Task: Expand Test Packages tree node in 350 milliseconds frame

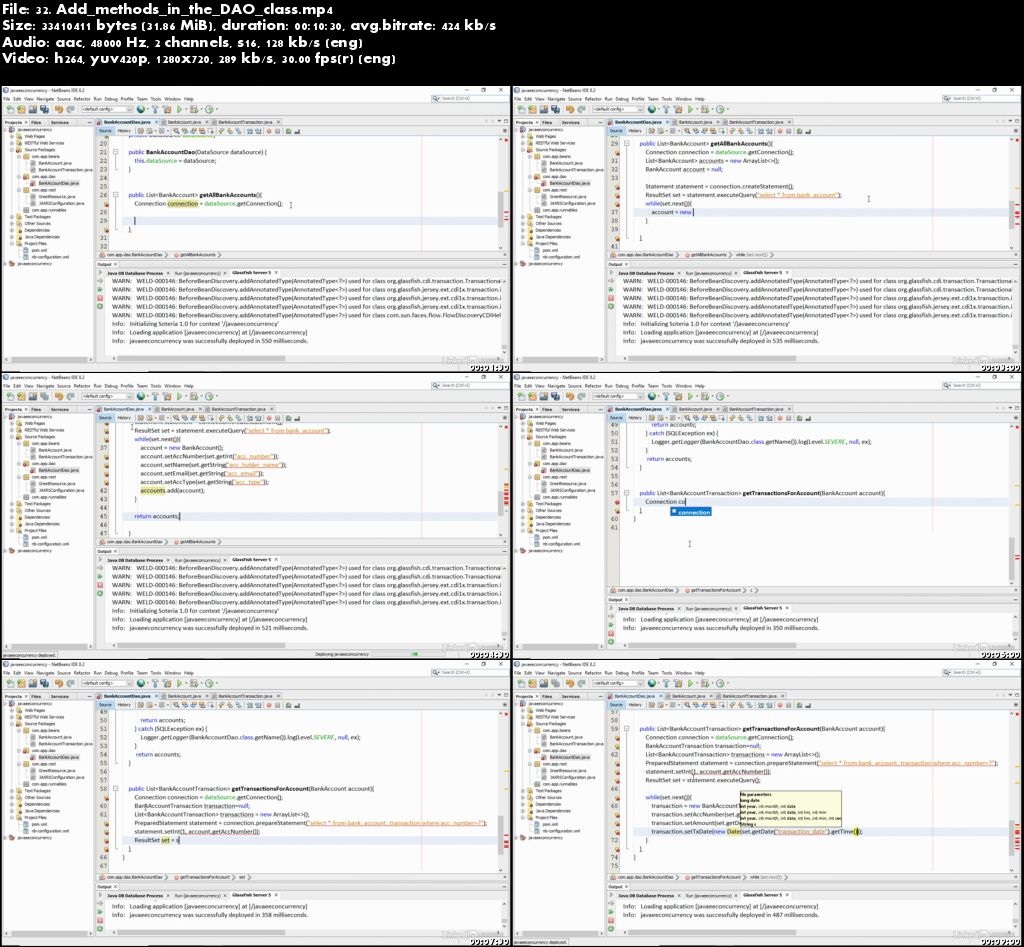Action: [524, 503]
